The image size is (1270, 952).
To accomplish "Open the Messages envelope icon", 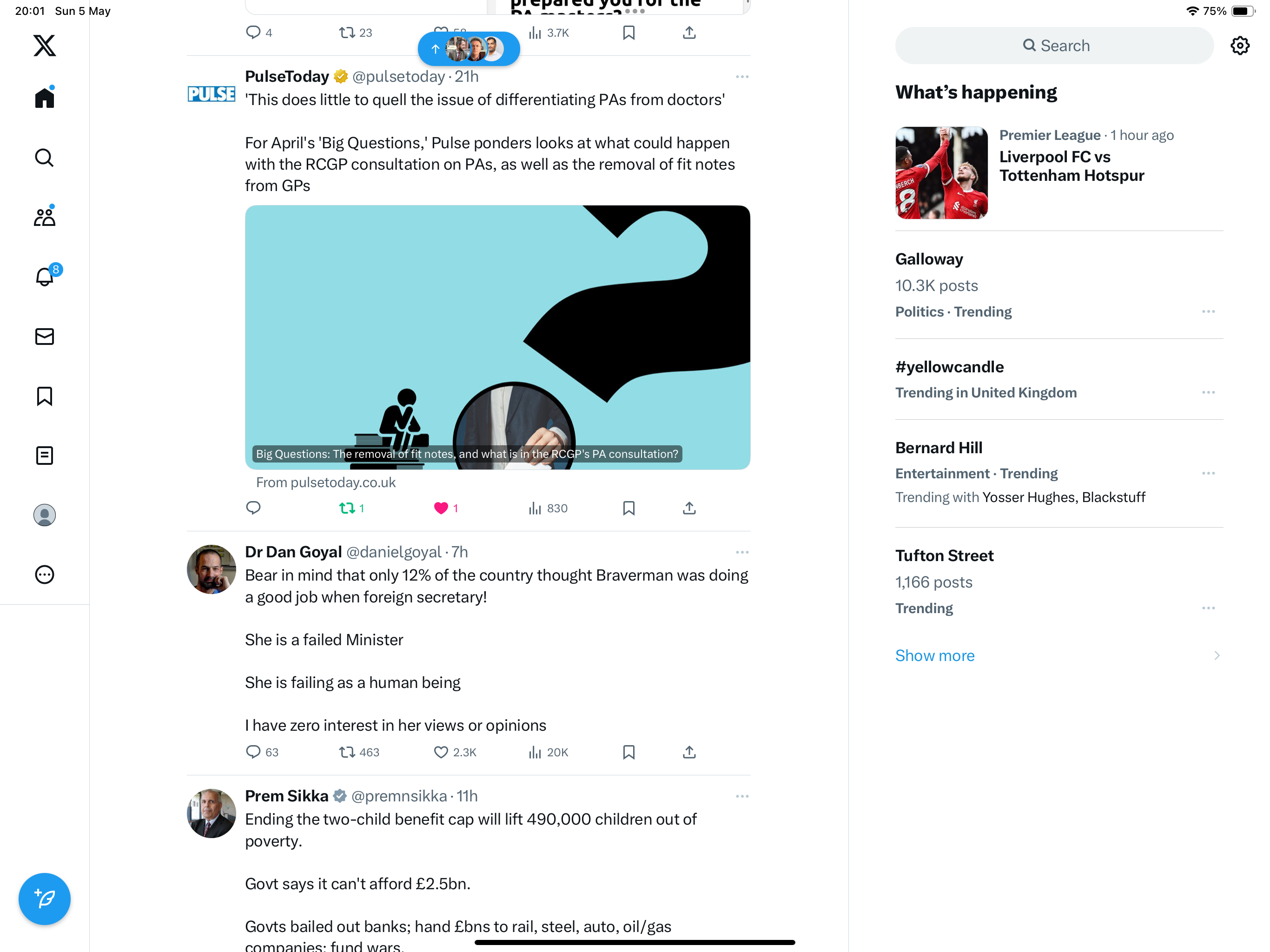I will 44,337.
